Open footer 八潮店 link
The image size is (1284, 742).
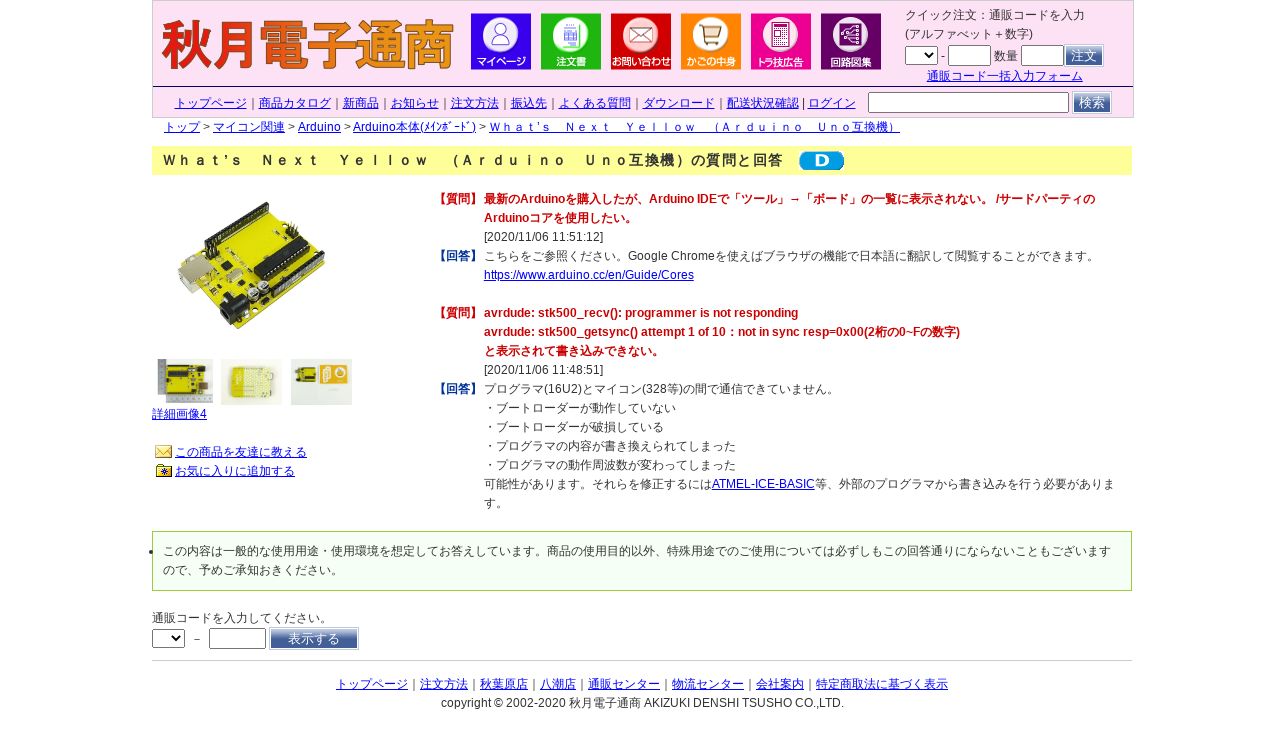point(558,684)
